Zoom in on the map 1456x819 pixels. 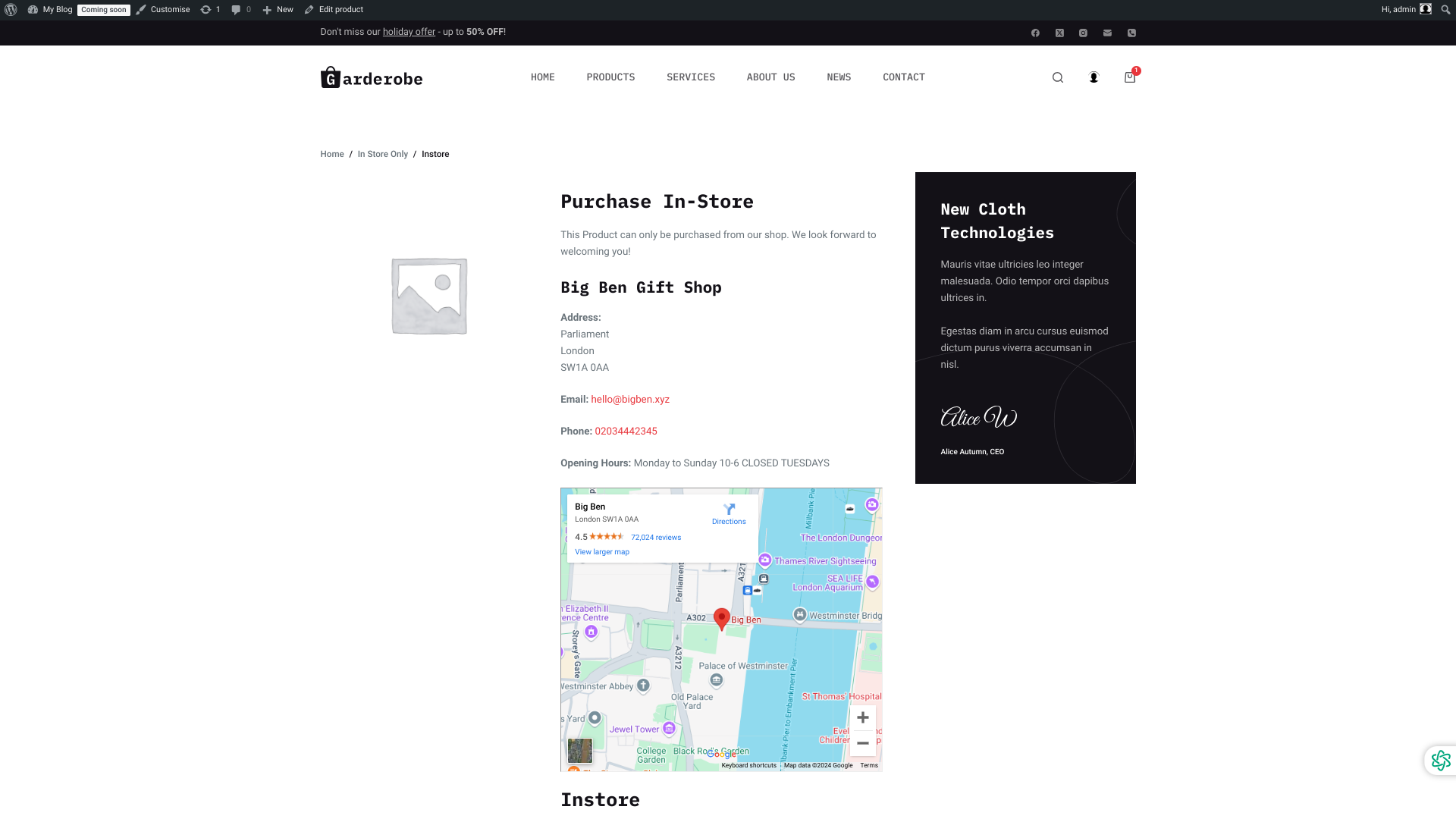[862, 717]
